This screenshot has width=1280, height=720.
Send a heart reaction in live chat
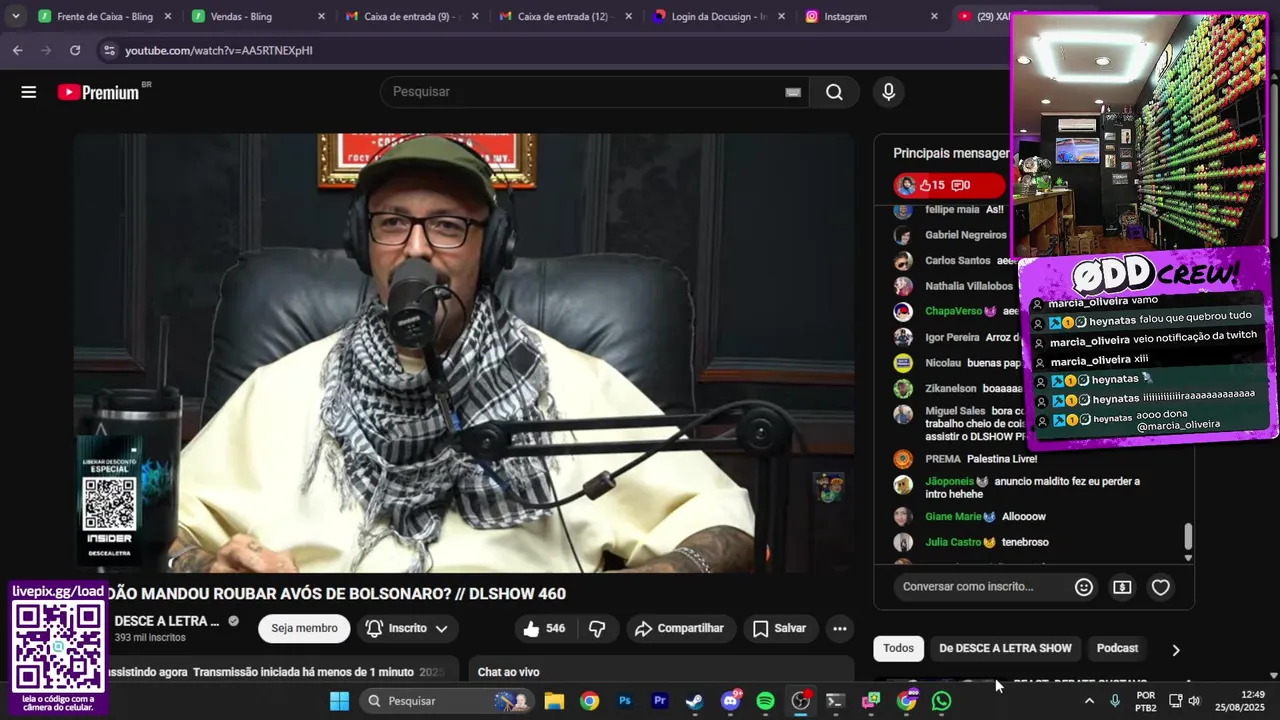(x=1160, y=587)
